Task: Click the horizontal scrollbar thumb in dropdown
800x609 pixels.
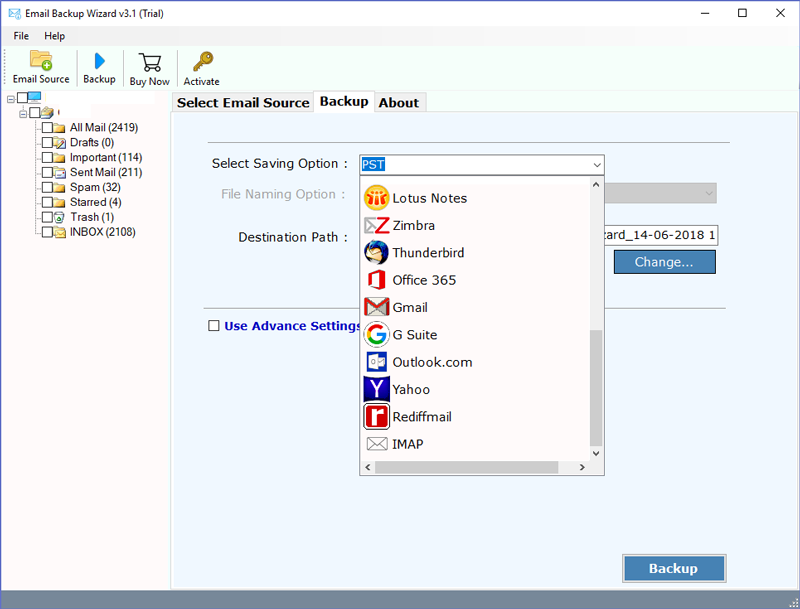Action: 466,467
